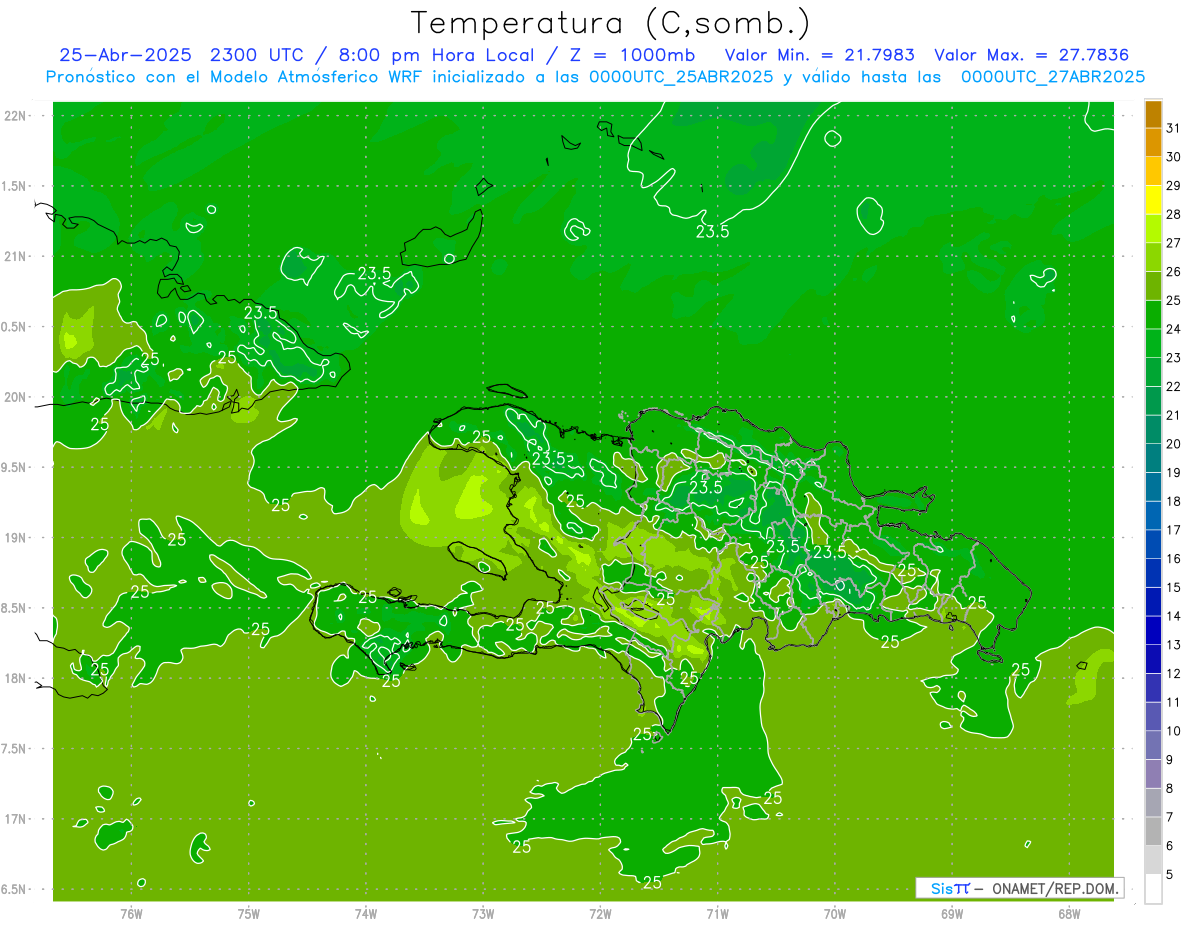Click the legend value label "28"

pos(1174,214)
